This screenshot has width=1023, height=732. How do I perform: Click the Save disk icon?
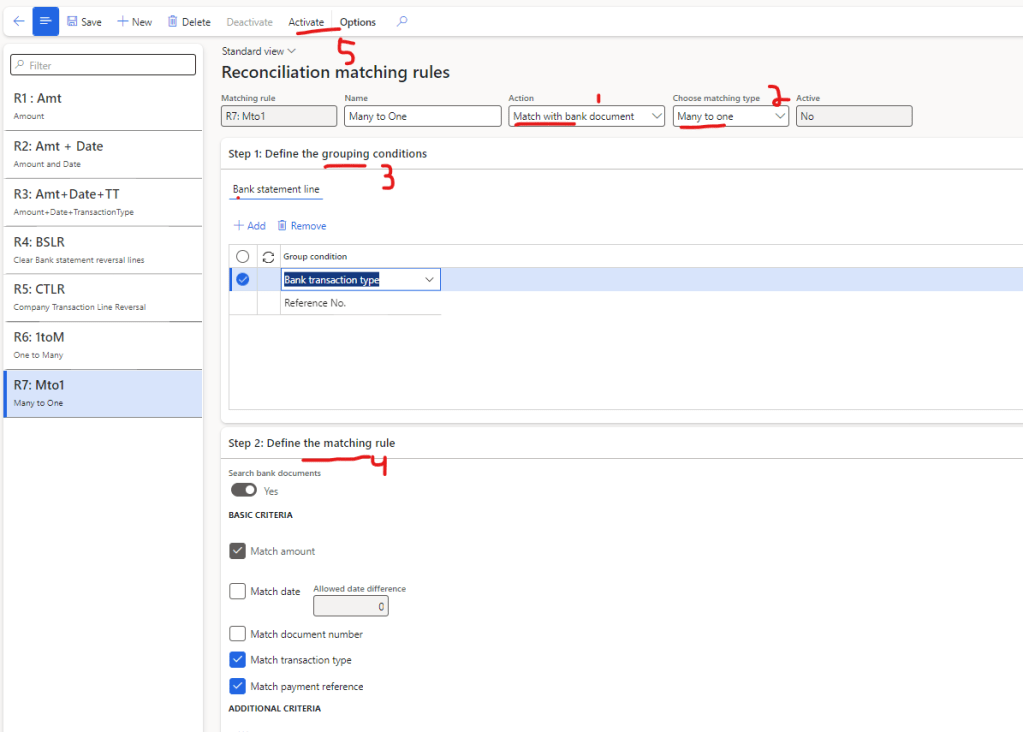tap(73, 22)
